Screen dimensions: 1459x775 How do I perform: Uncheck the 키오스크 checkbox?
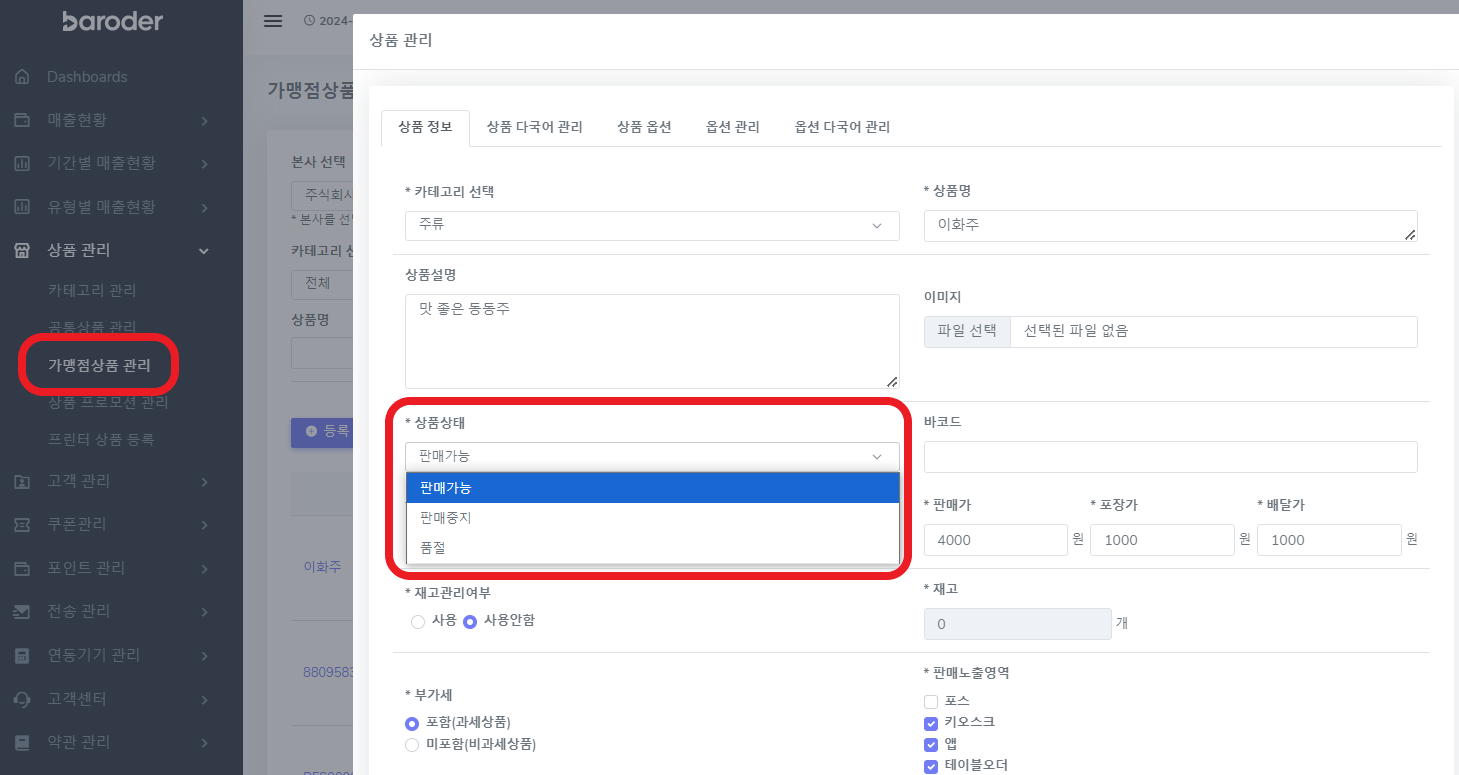coord(931,722)
